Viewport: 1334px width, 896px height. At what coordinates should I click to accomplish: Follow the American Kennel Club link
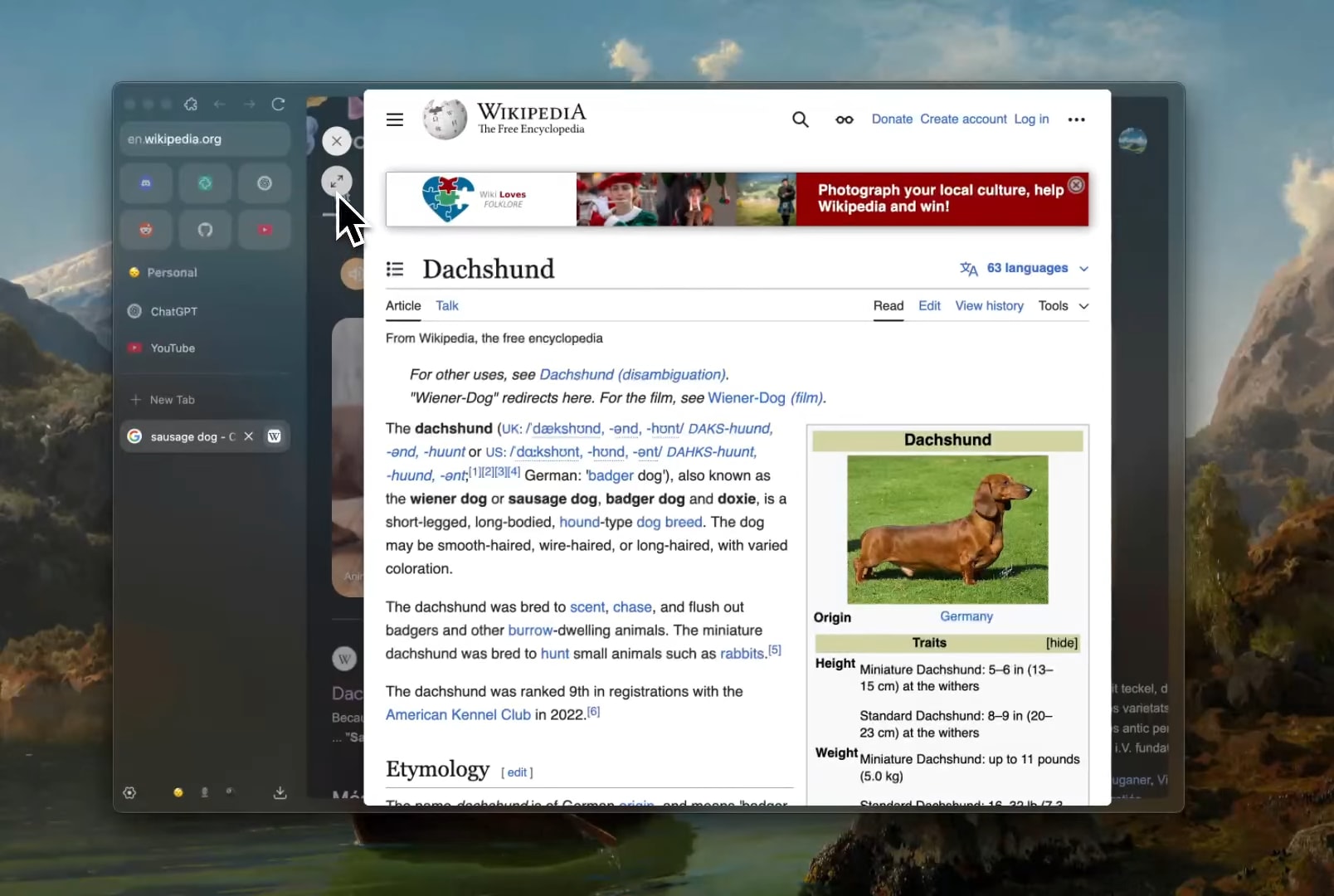pyautogui.click(x=458, y=715)
